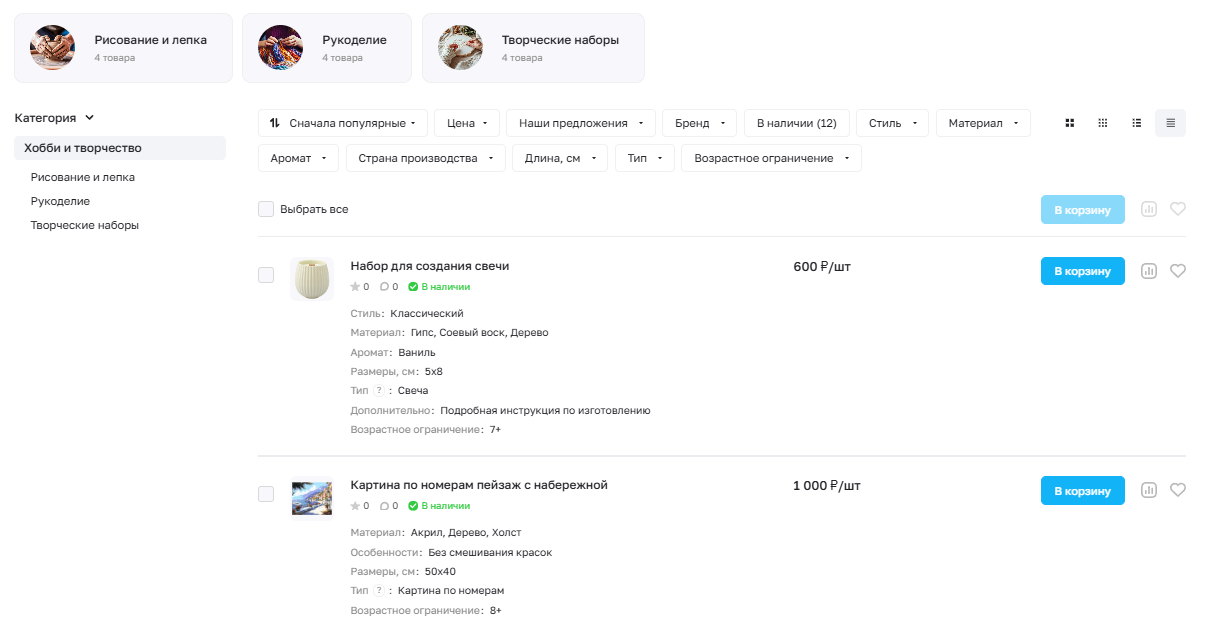The height and width of the screenshot is (628, 1222).
Task: Expand the 'Бренд' filter dropdown
Action: [699, 123]
